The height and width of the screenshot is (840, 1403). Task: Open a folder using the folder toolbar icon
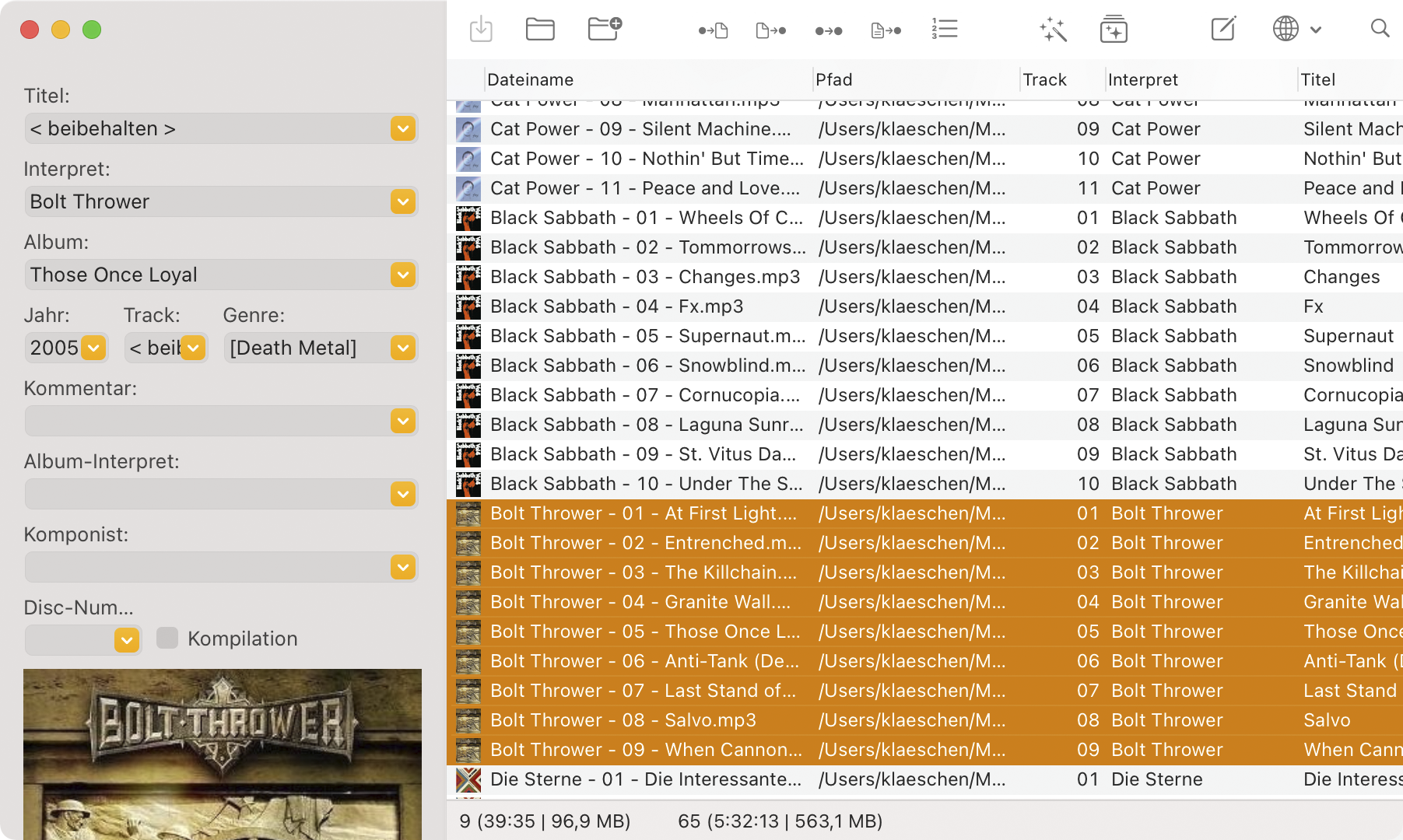pos(540,30)
